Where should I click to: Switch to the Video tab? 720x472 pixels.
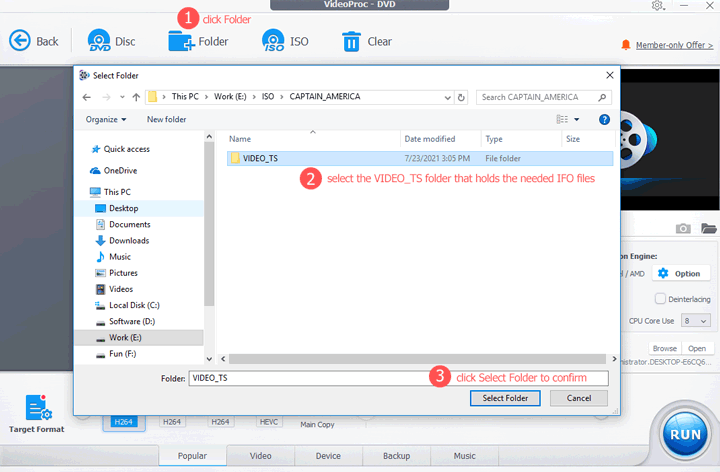260,455
